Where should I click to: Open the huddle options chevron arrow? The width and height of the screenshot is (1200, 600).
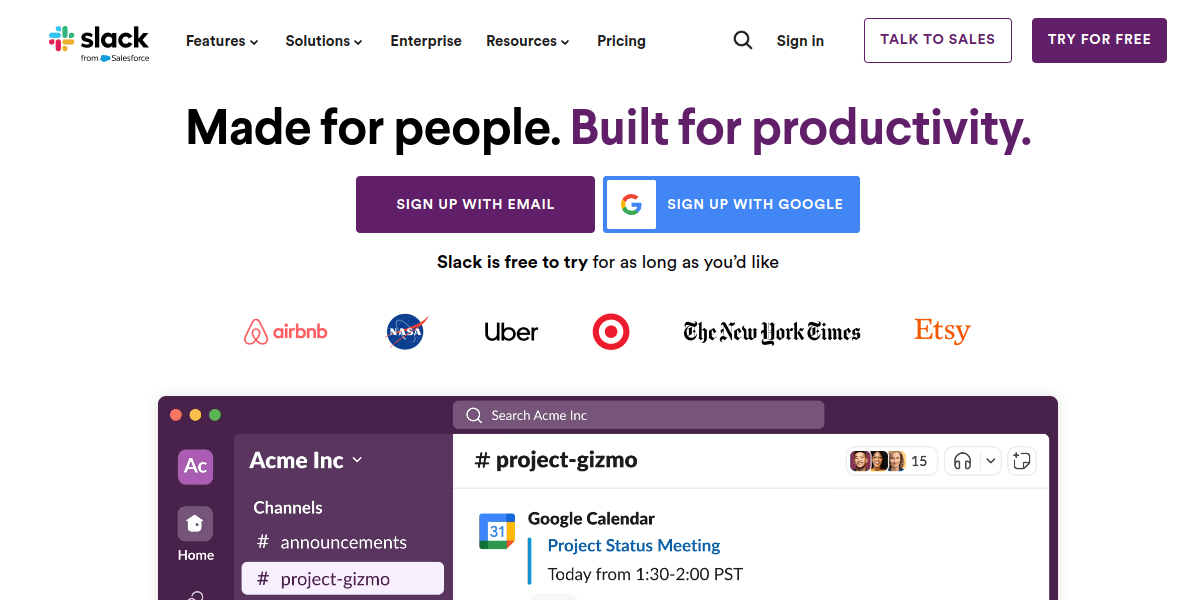point(990,461)
